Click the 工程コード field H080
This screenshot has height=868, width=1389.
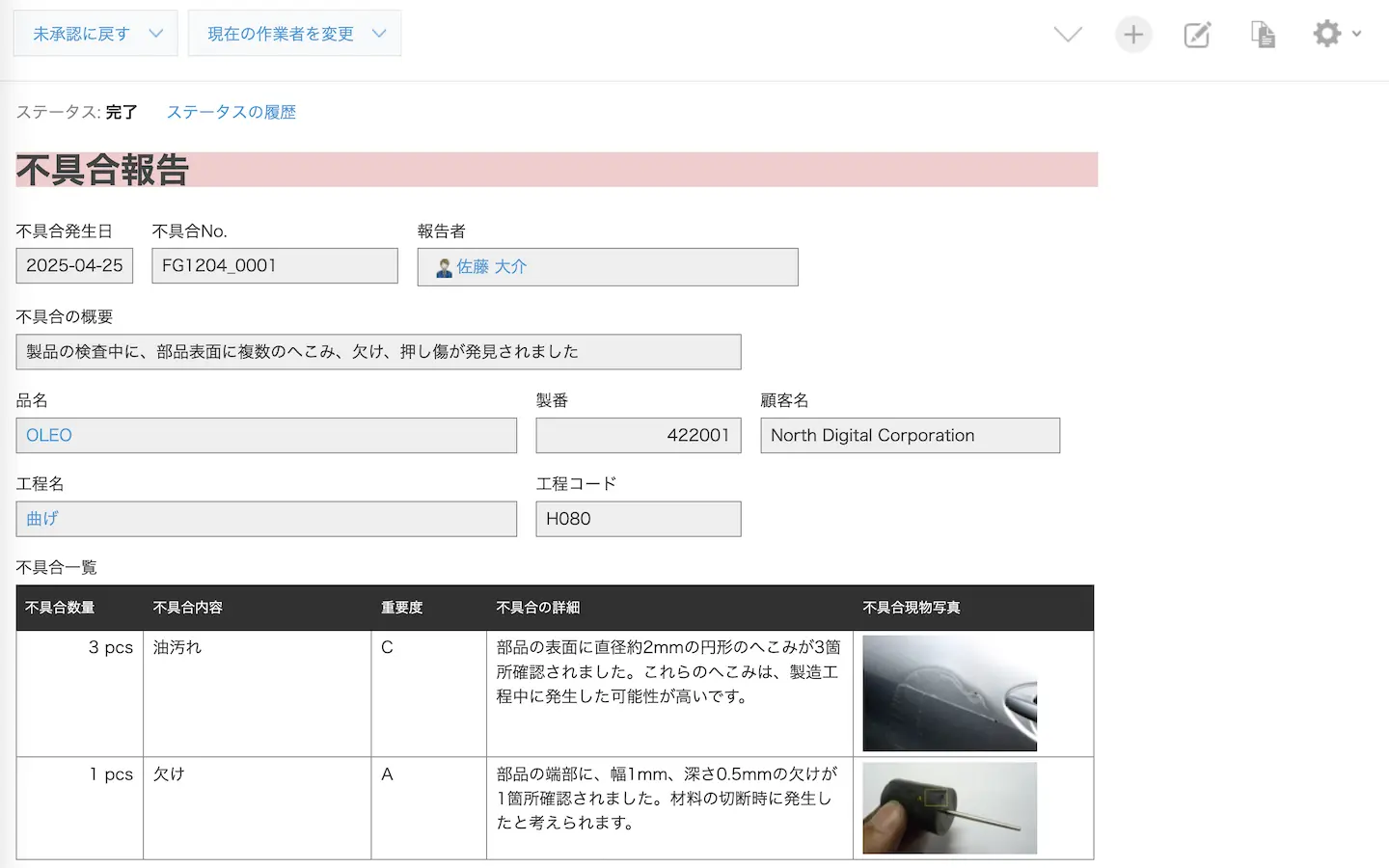(x=638, y=519)
